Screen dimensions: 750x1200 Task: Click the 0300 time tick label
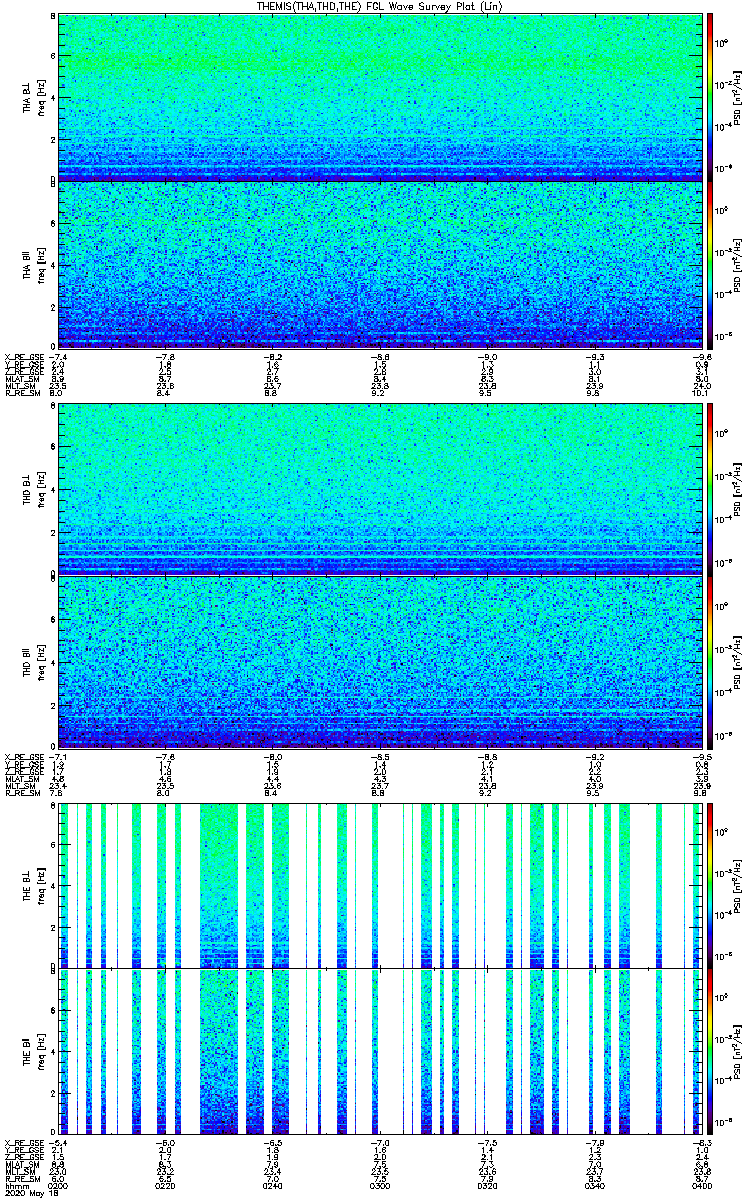[379, 1185]
